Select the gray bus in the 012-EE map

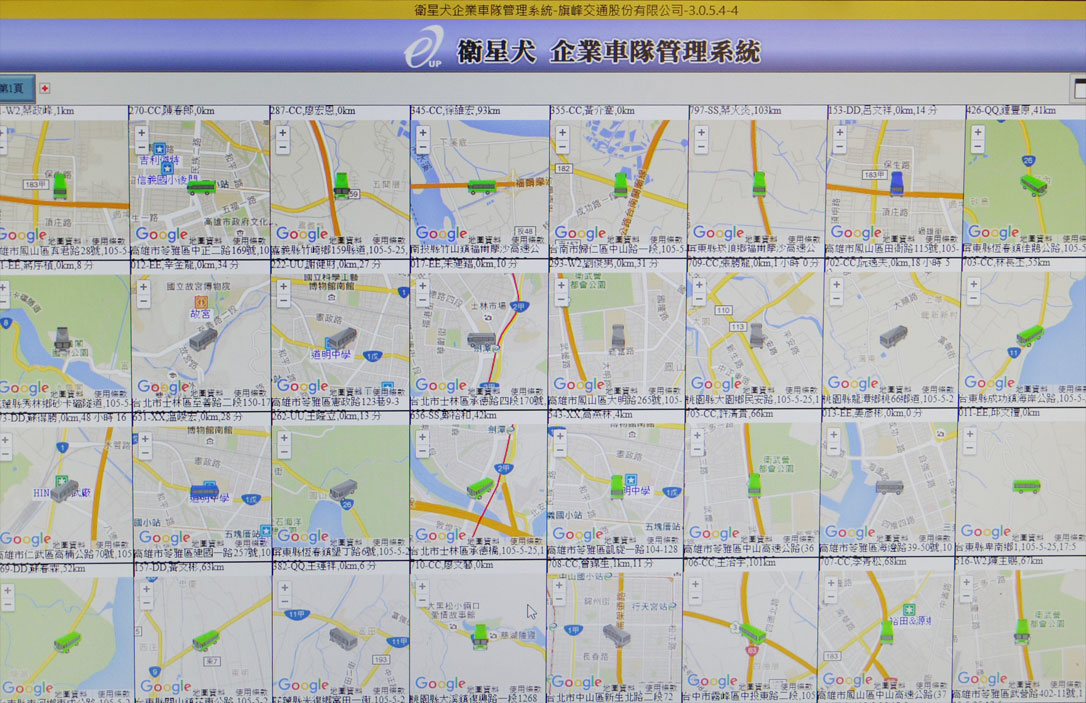[203, 339]
